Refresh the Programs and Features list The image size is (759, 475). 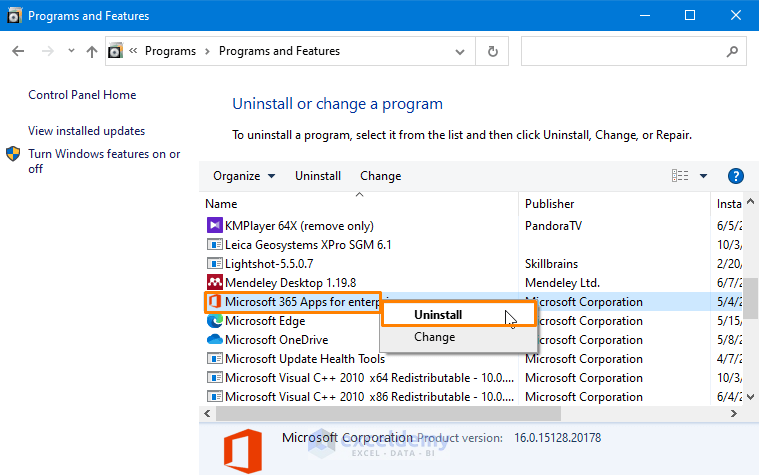492,51
